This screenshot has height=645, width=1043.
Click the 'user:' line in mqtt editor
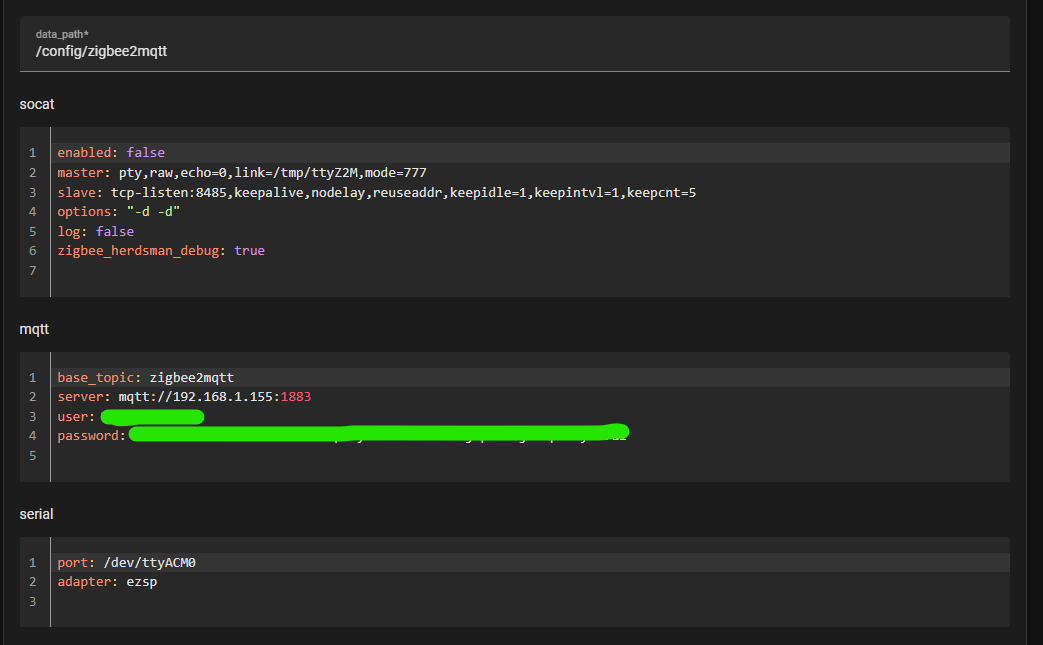tap(130, 417)
